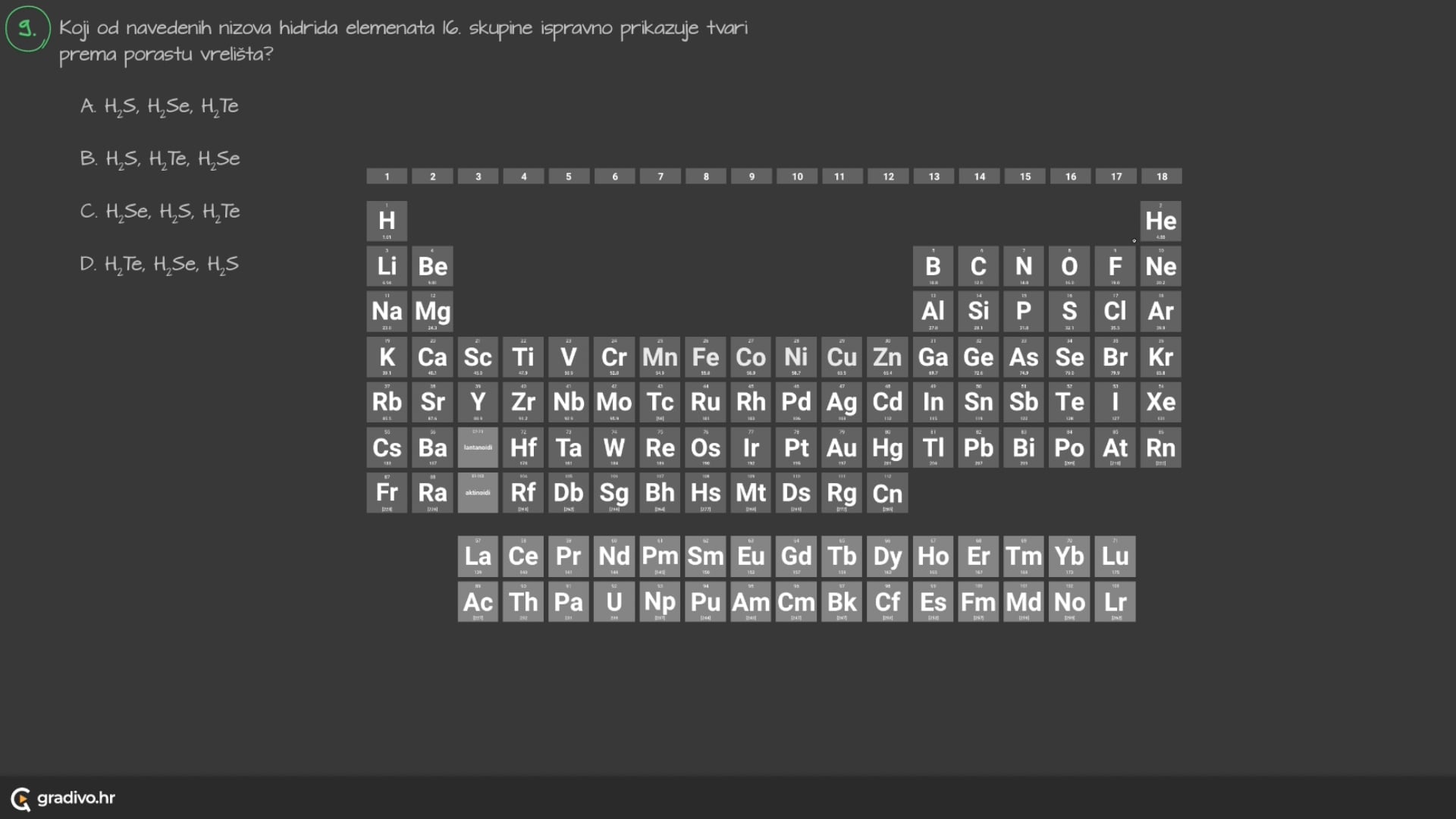Screen dimensions: 1456x819
Task: Click the Polonium (Po) element tile
Action: coord(1069,447)
